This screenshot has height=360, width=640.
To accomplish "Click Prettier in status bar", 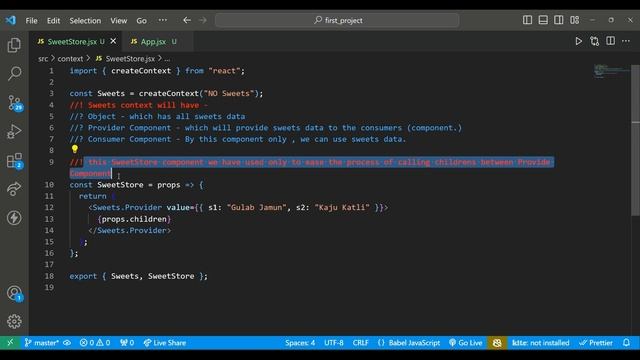I will [x=596, y=343].
